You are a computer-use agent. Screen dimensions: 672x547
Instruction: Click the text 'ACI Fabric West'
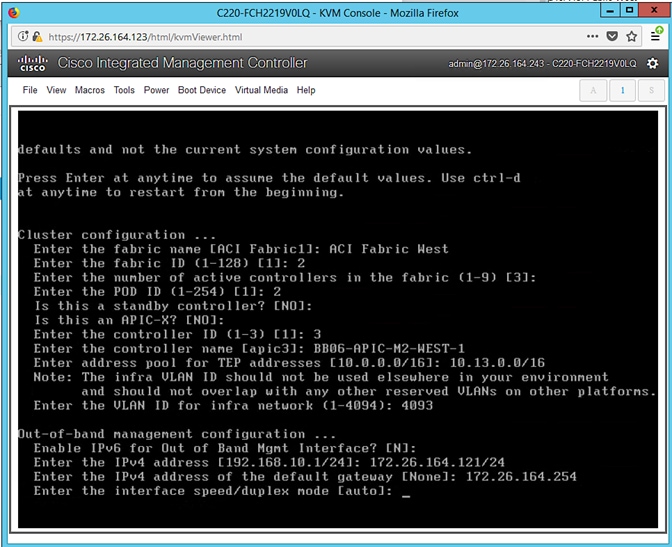point(389,249)
